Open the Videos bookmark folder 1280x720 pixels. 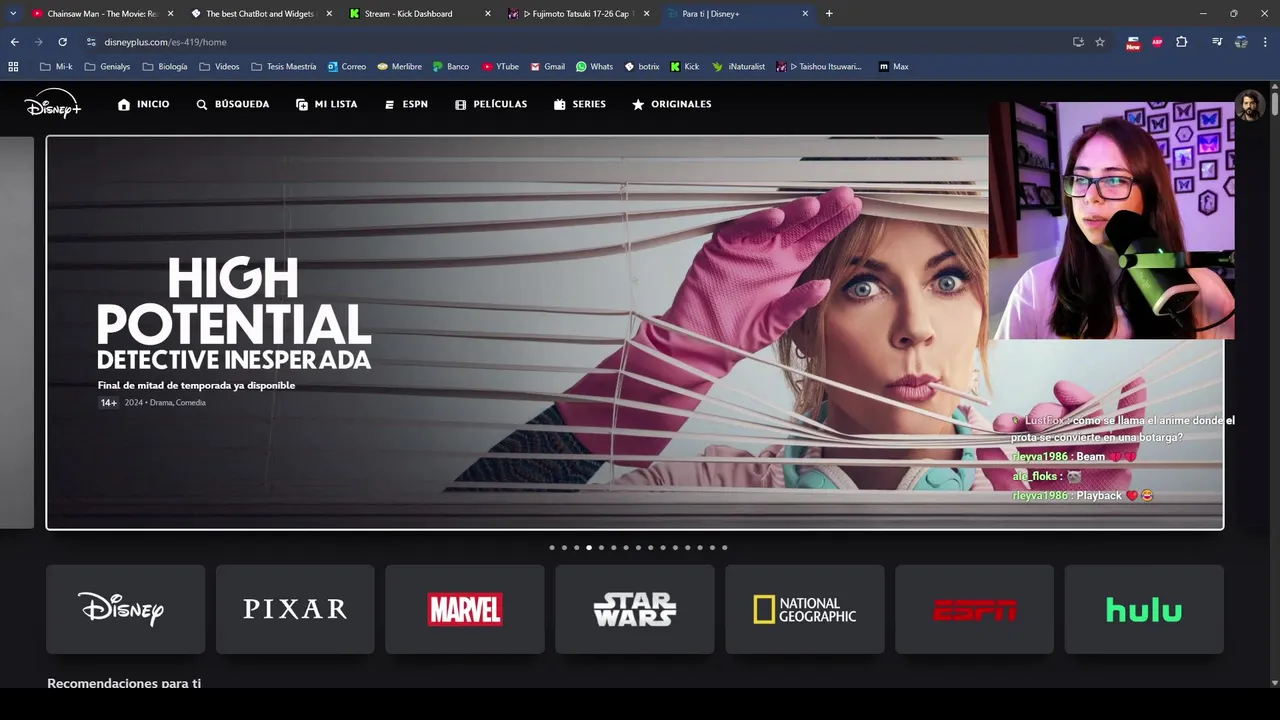[219, 67]
